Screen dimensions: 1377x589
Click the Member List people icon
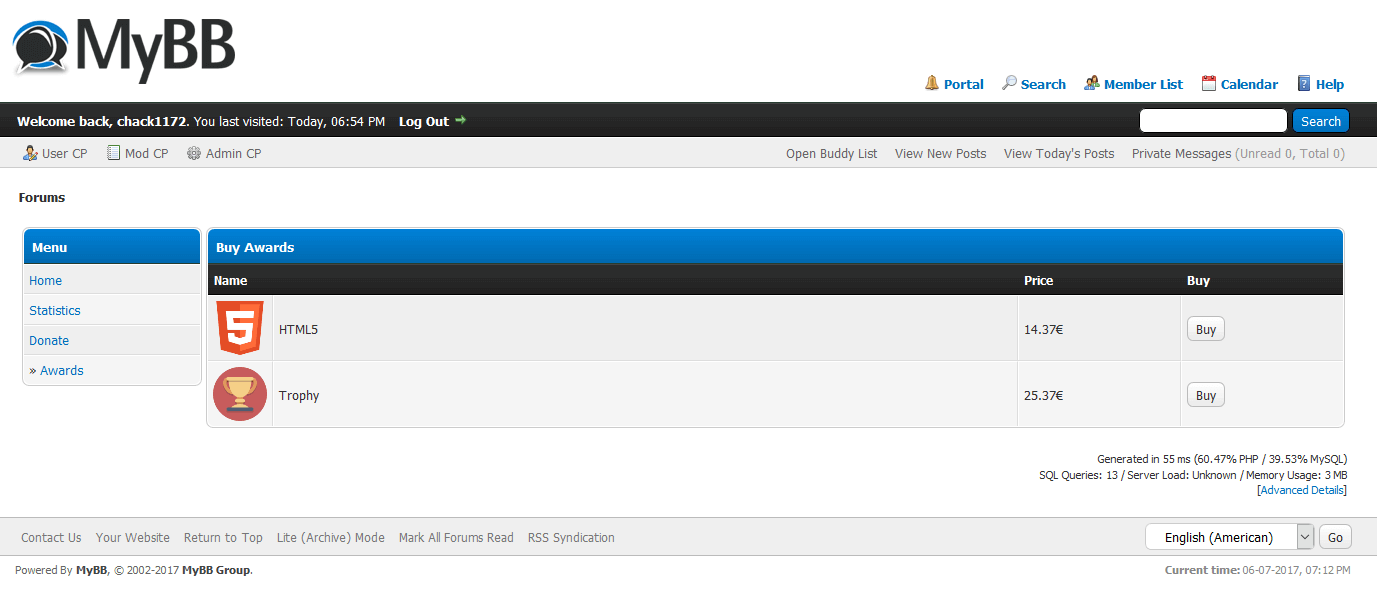(x=1092, y=83)
